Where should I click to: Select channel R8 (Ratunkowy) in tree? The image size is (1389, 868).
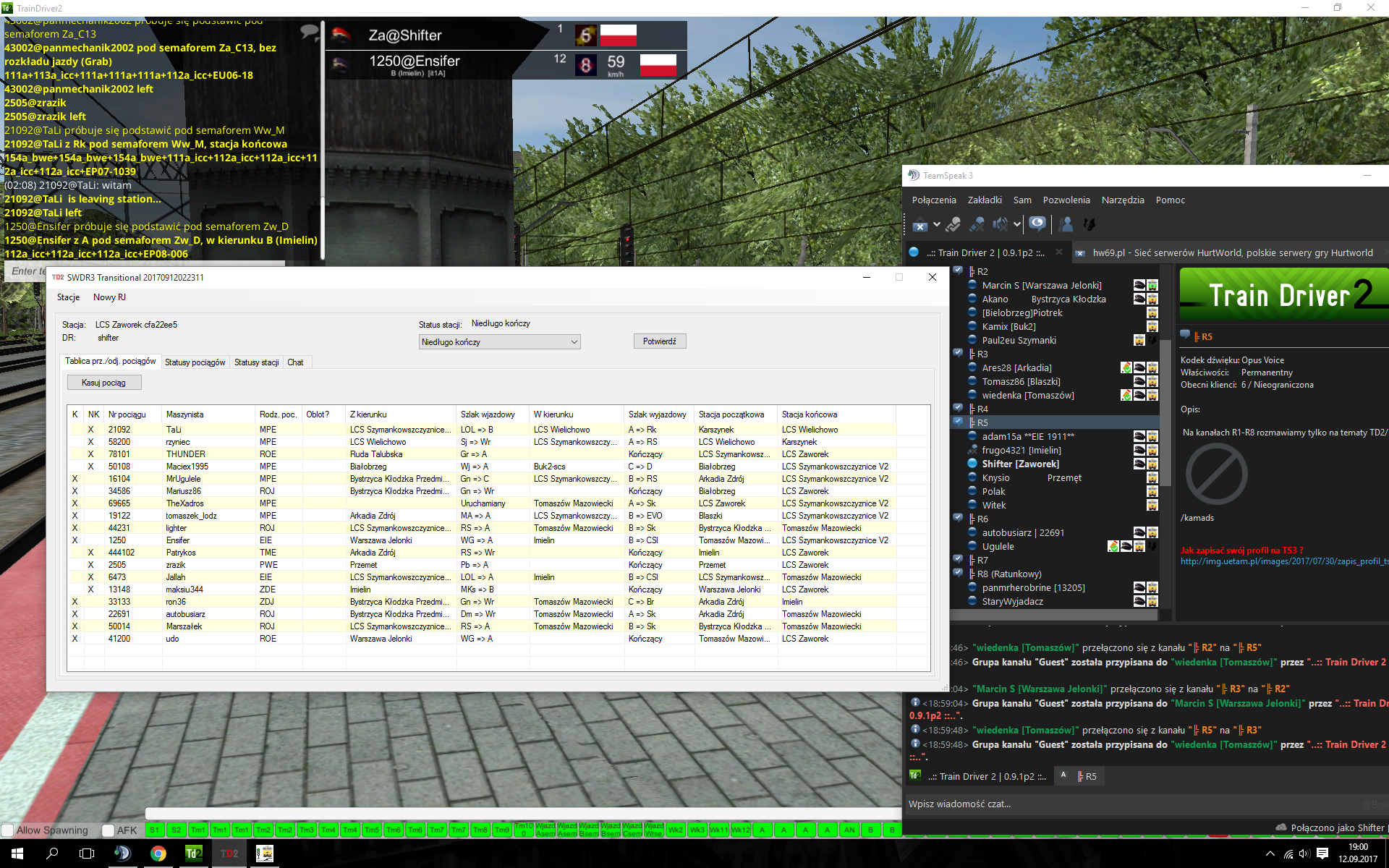point(1009,574)
